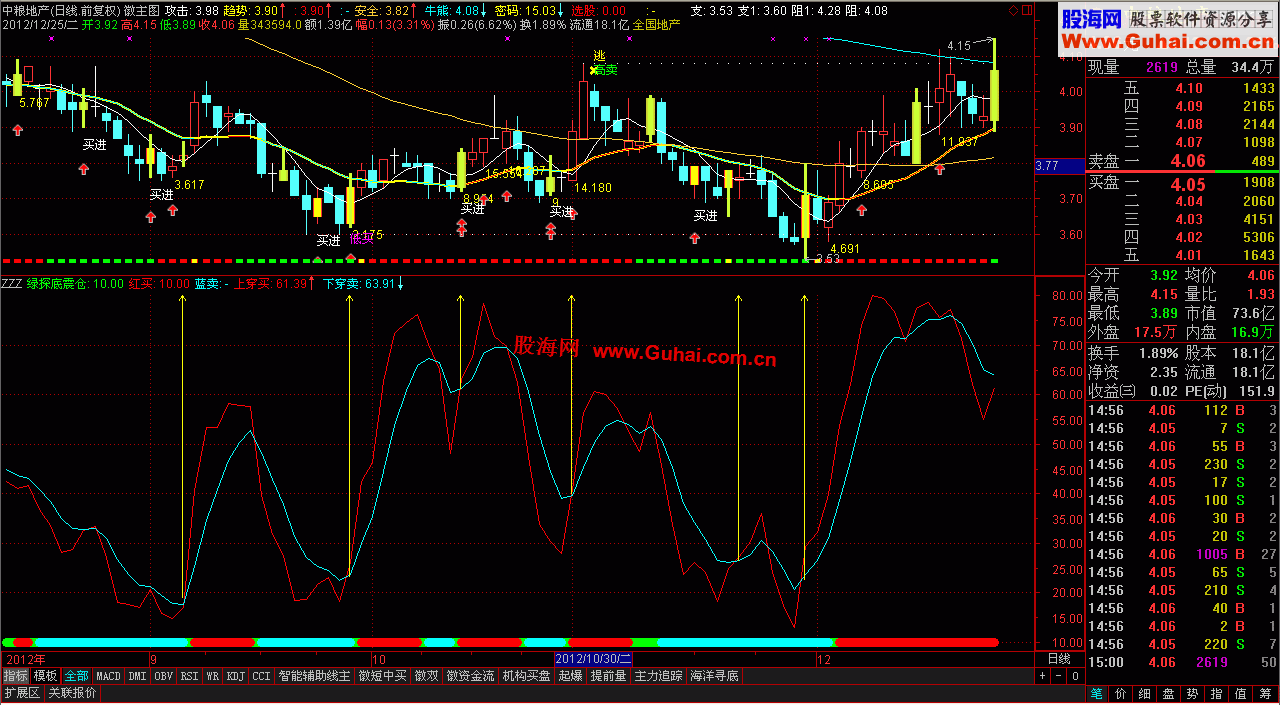Click the 0 reset button under the chart

pos(1075,677)
